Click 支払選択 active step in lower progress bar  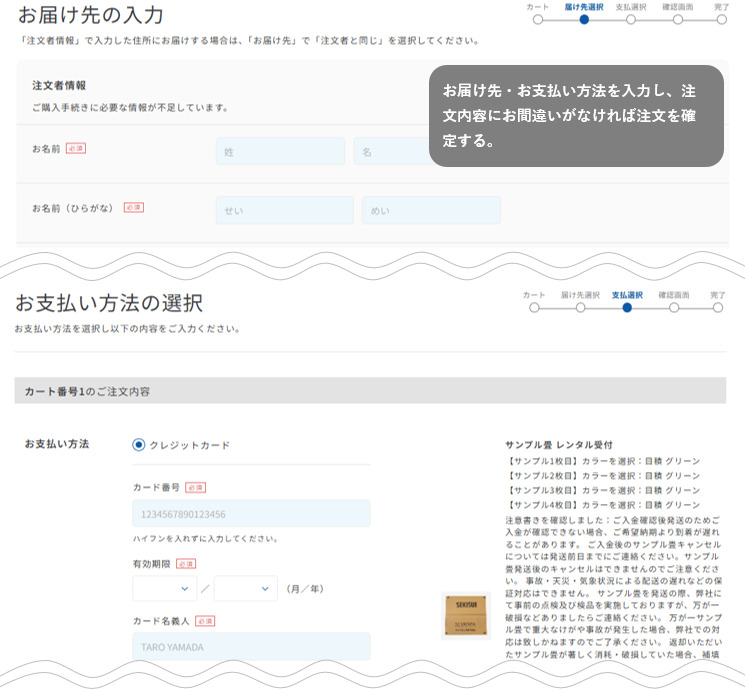pyautogui.click(x=627, y=307)
